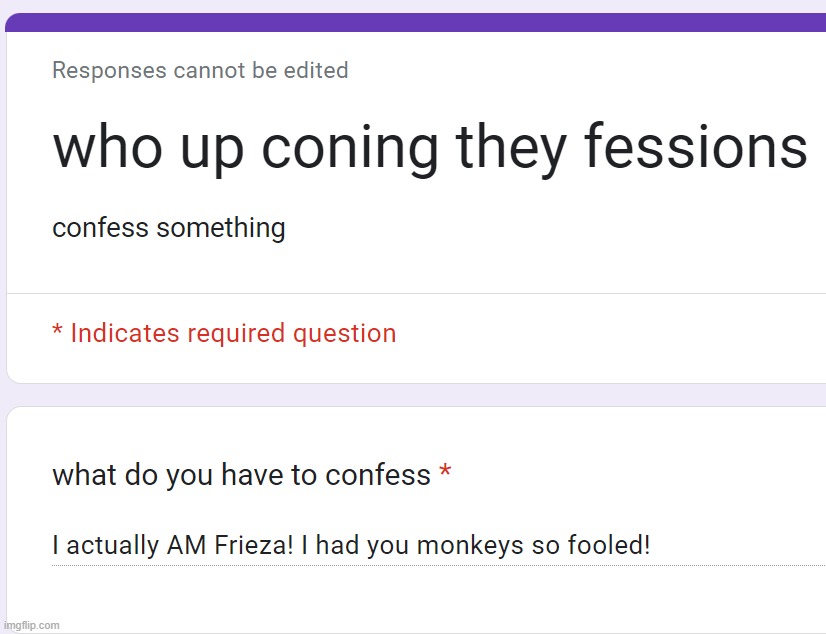
Task: Click the red asterisk before "Indicates"
Action: (57, 330)
